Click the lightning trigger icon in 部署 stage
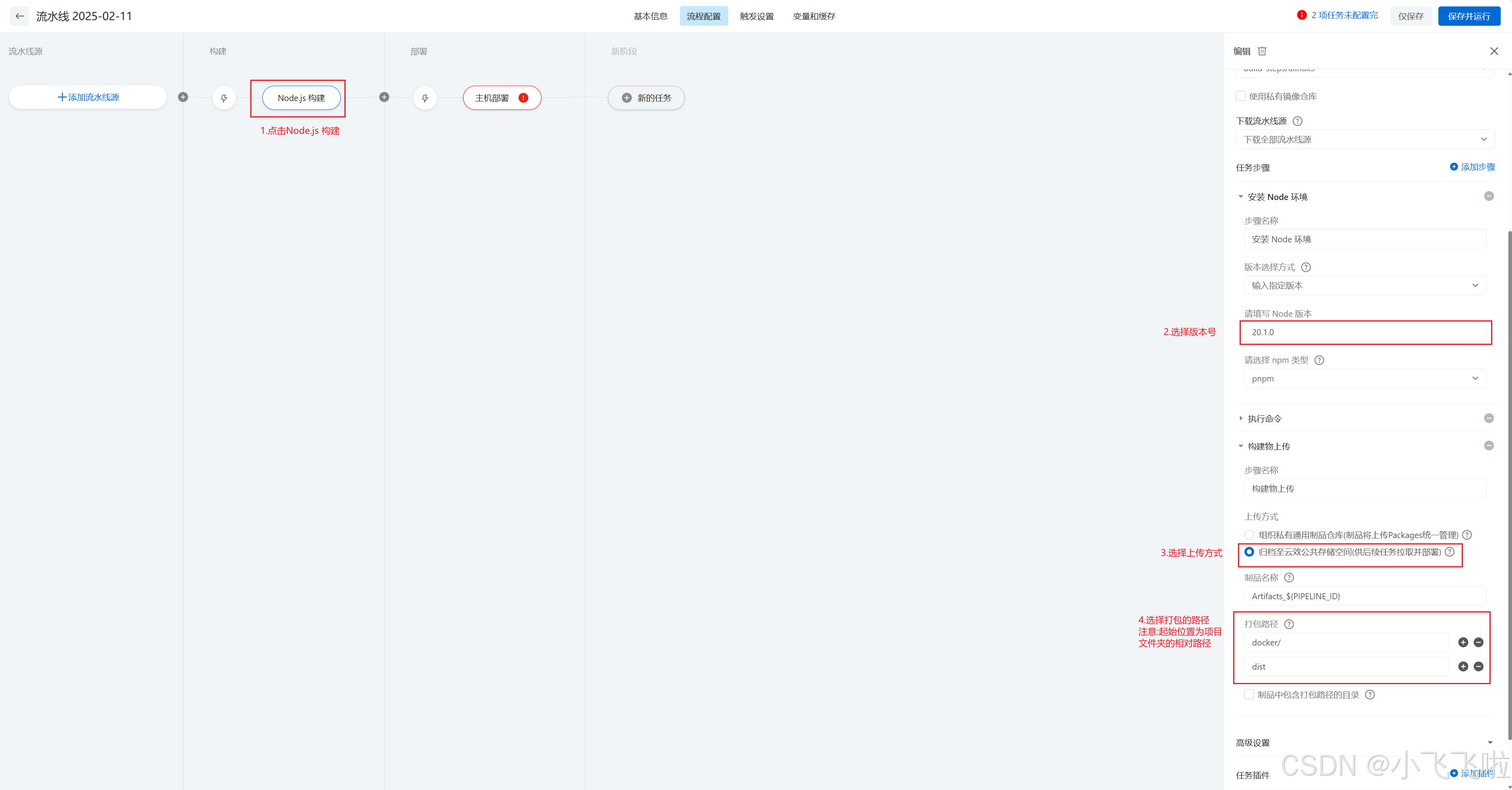Viewport: 1512px width, 790px height. [x=425, y=98]
